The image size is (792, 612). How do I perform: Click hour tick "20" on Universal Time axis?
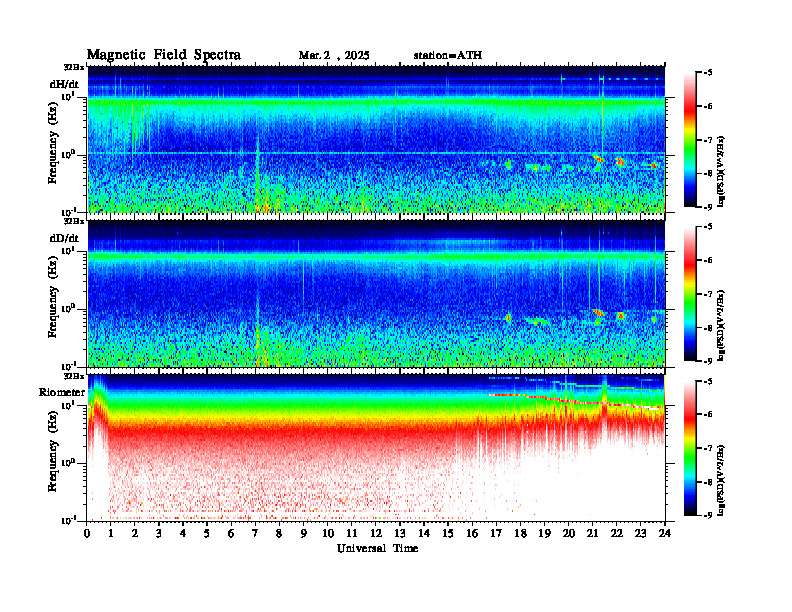click(568, 533)
